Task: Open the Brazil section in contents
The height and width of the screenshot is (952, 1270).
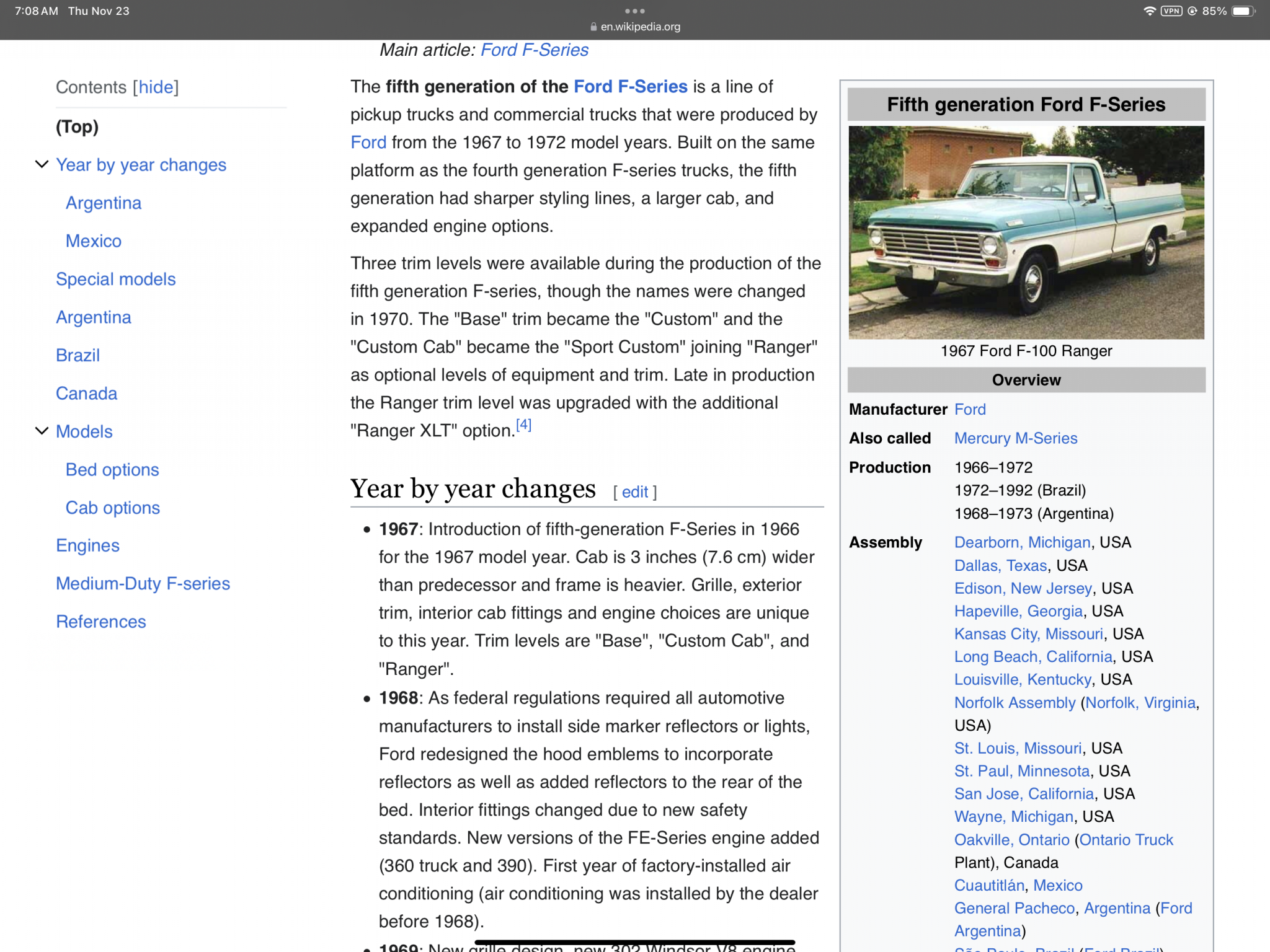Action: 78,355
